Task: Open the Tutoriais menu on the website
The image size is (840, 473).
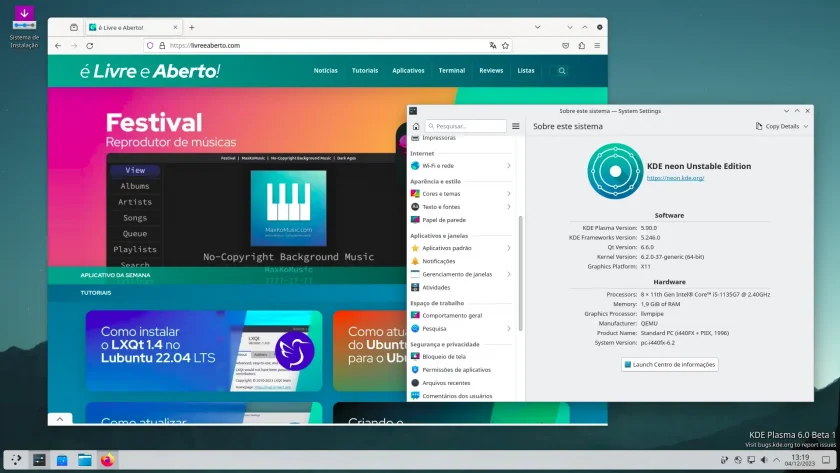Action: pyautogui.click(x=365, y=71)
